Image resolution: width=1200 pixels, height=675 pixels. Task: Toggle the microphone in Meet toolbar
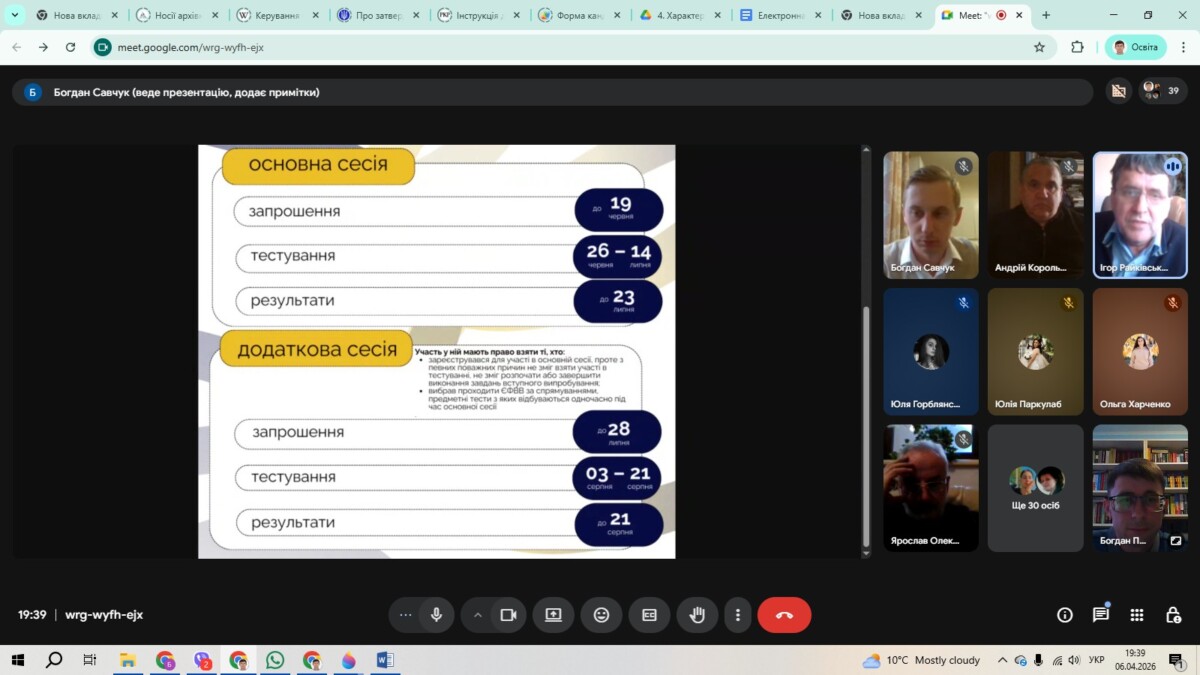(436, 615)
